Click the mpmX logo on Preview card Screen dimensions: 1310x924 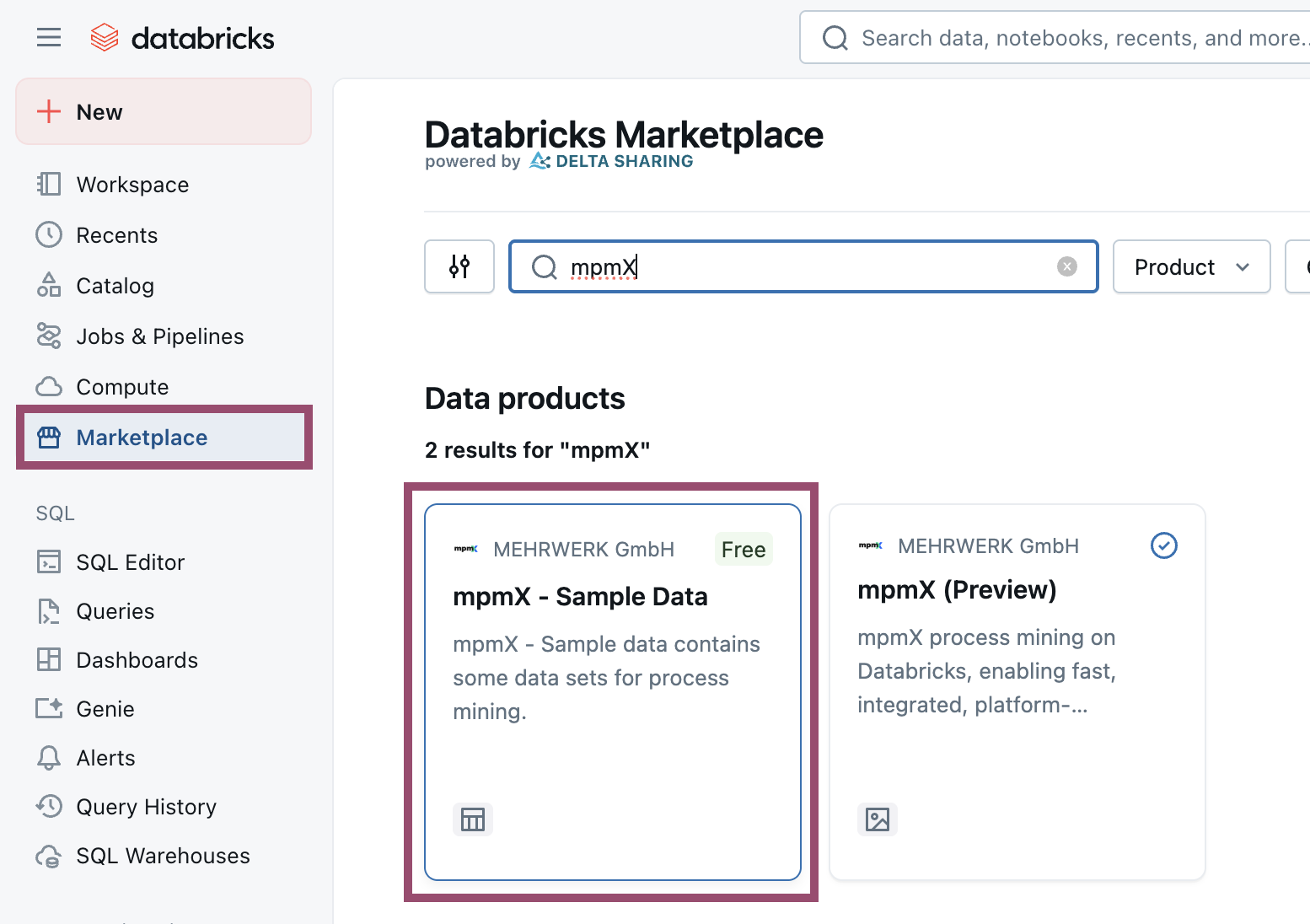pos(871,545)
